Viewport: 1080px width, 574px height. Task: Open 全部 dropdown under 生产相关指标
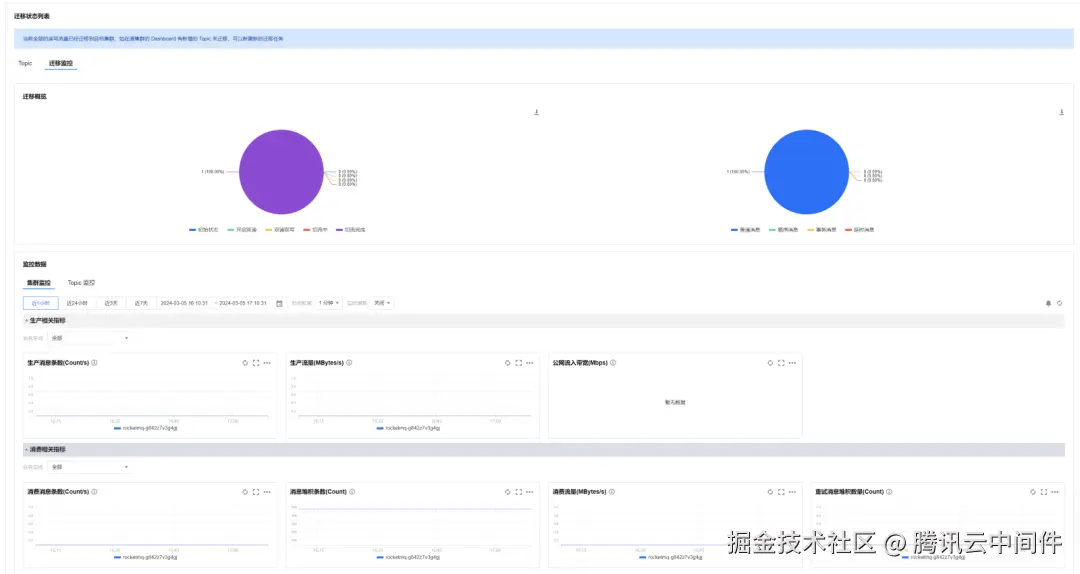pyautogui.click(x=90, y=338)
